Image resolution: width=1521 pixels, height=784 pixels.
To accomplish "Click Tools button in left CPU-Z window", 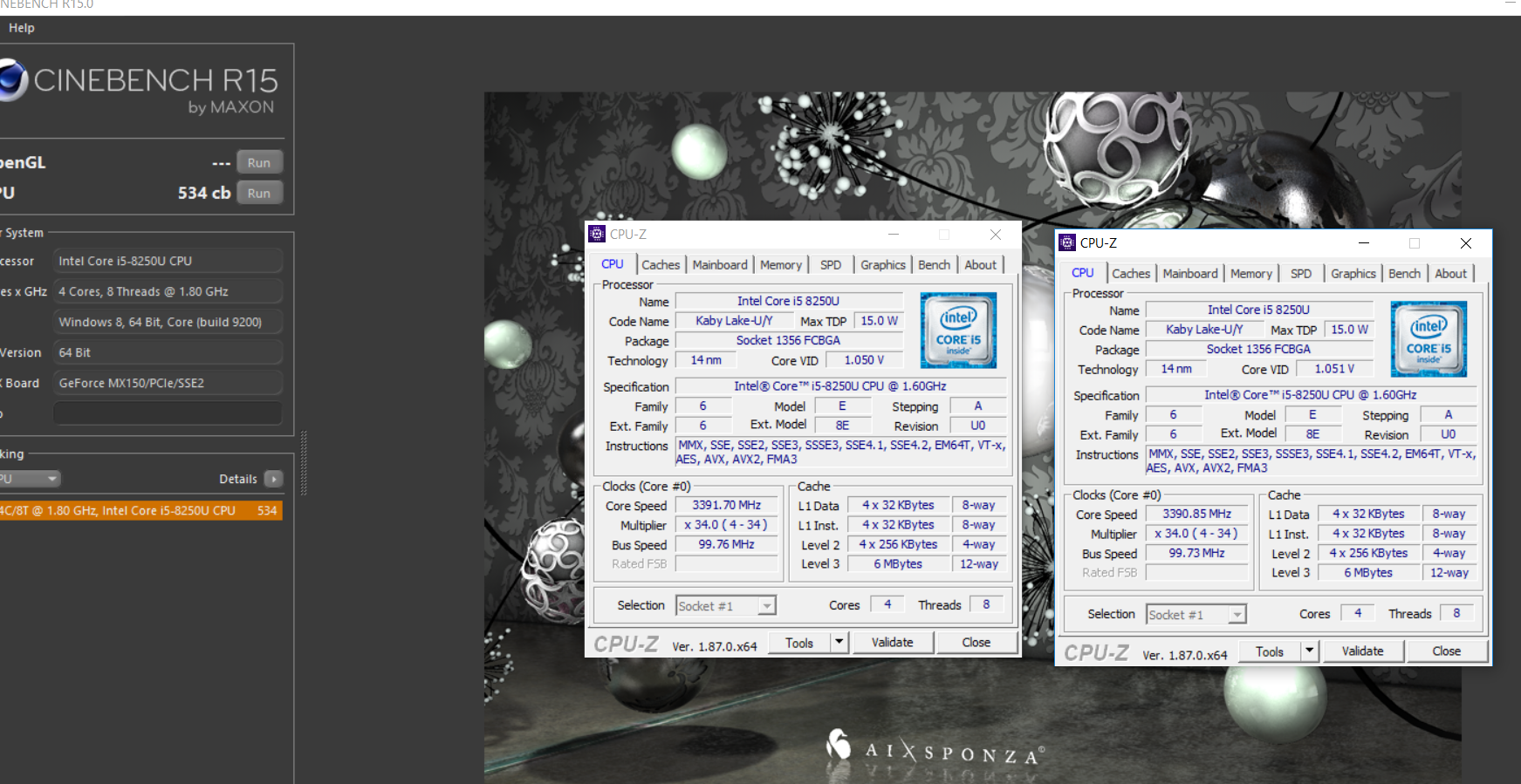I will click(799, 643).
